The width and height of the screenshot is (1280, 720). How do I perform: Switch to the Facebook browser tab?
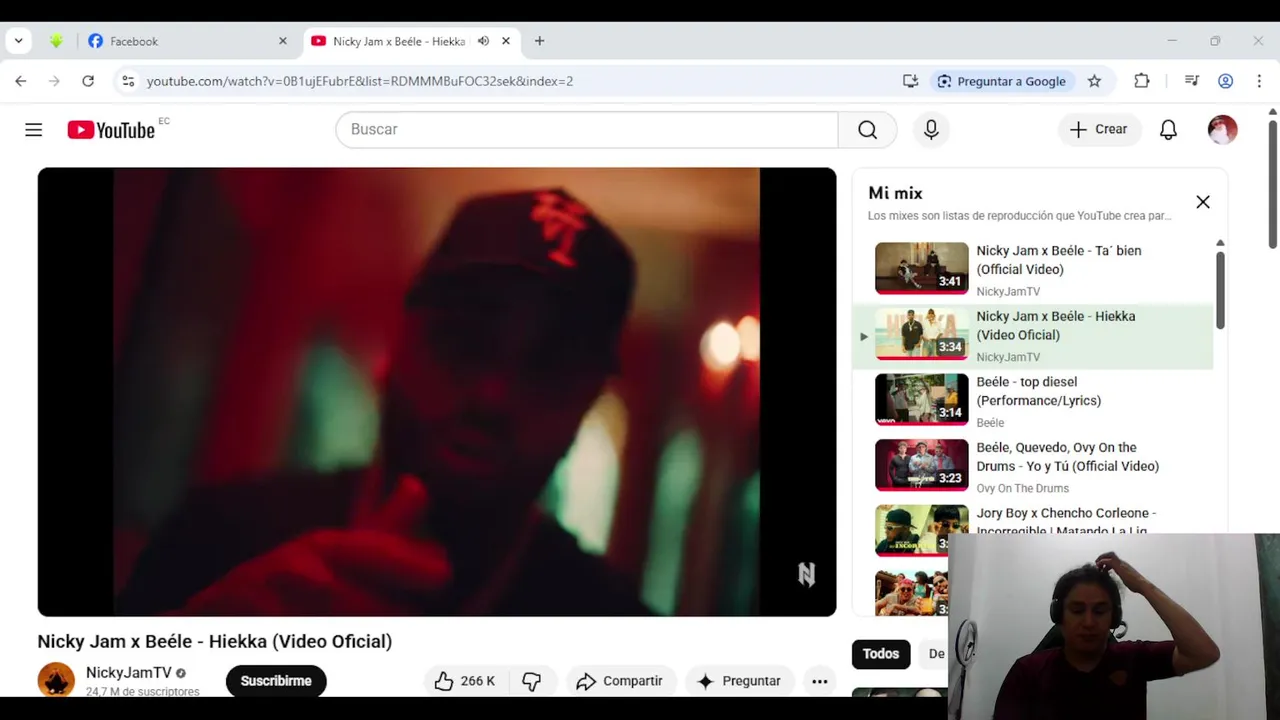tap(188, 41)
